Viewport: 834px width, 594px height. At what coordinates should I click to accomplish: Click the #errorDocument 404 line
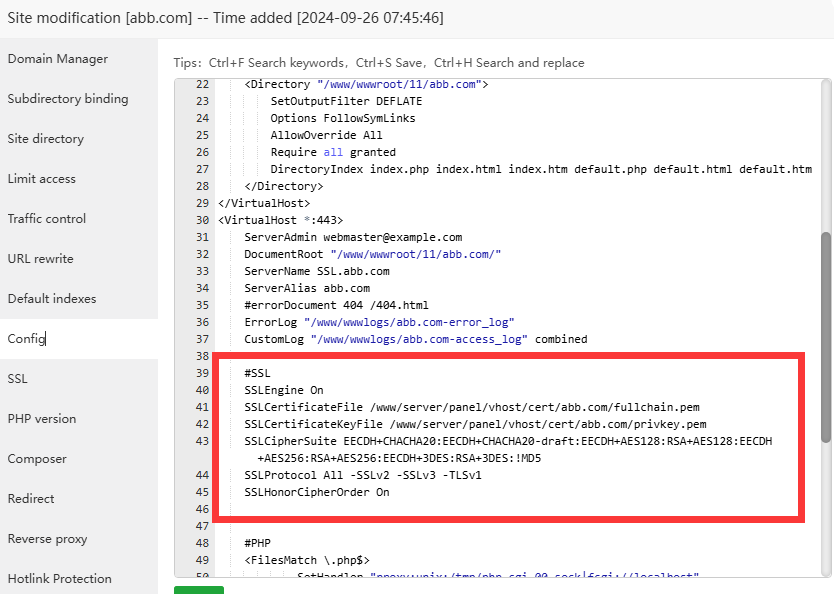point(336,305)
